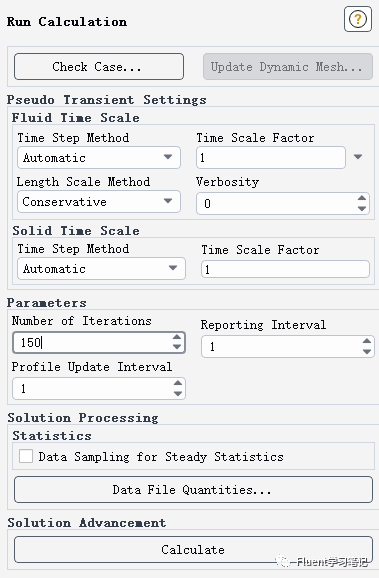The width and height of the screenshot is (379, 578).
Task: Click the Fluid Time Scale Factor field
Action: coord(271,158)
